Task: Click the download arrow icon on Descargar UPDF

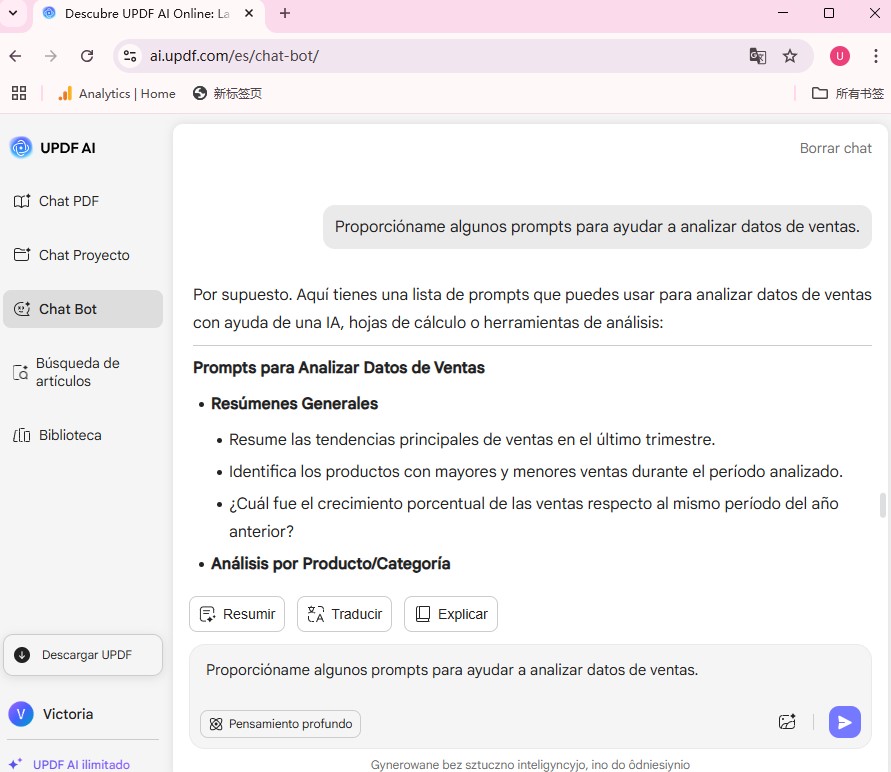Action: click(x=22, y=655)
